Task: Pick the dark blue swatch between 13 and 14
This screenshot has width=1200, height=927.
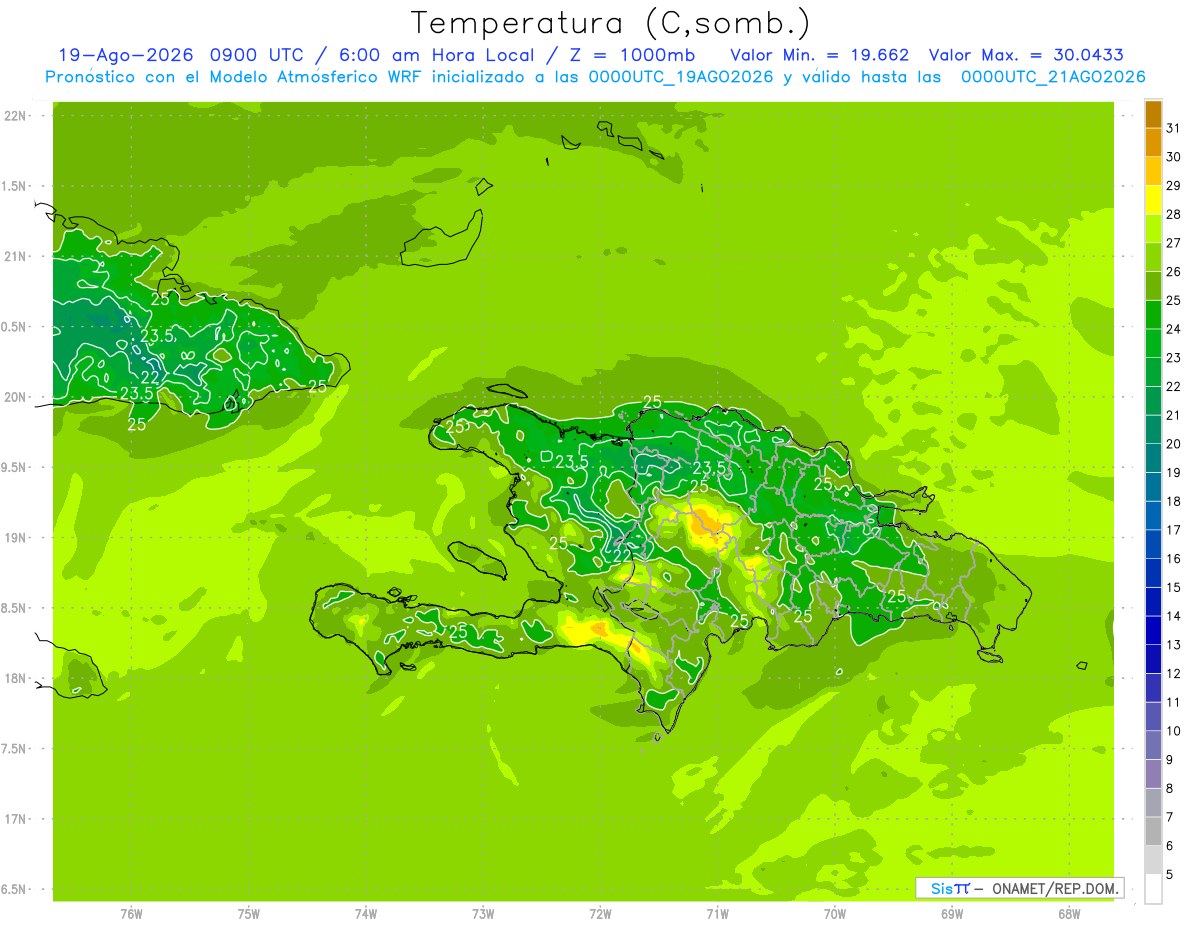Action: click(x=1153, y=631)
